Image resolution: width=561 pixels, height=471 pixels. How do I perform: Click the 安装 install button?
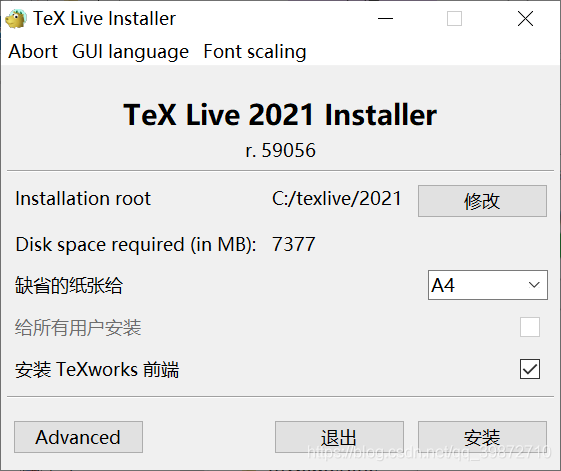pyautogui.click(x=482, y=437)
